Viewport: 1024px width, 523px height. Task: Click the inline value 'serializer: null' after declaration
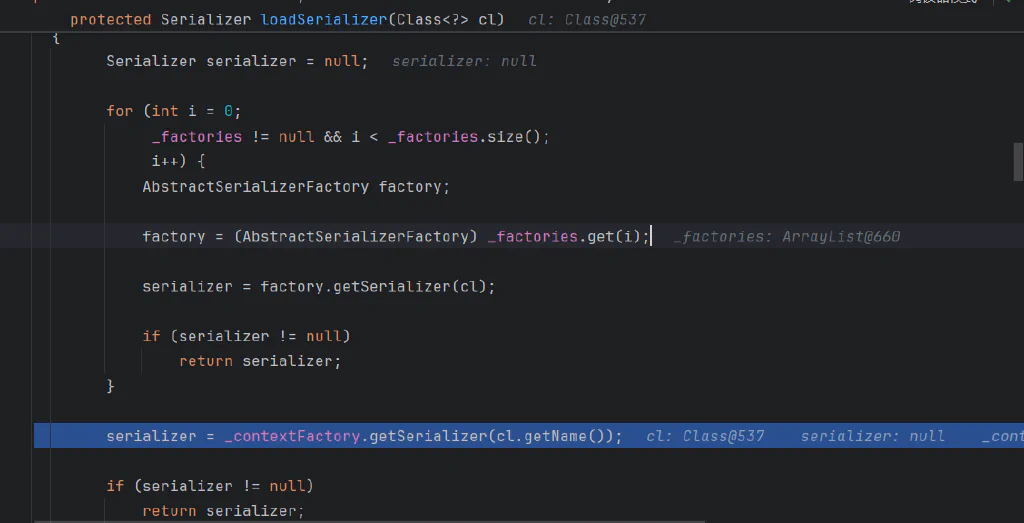[464, 61]
